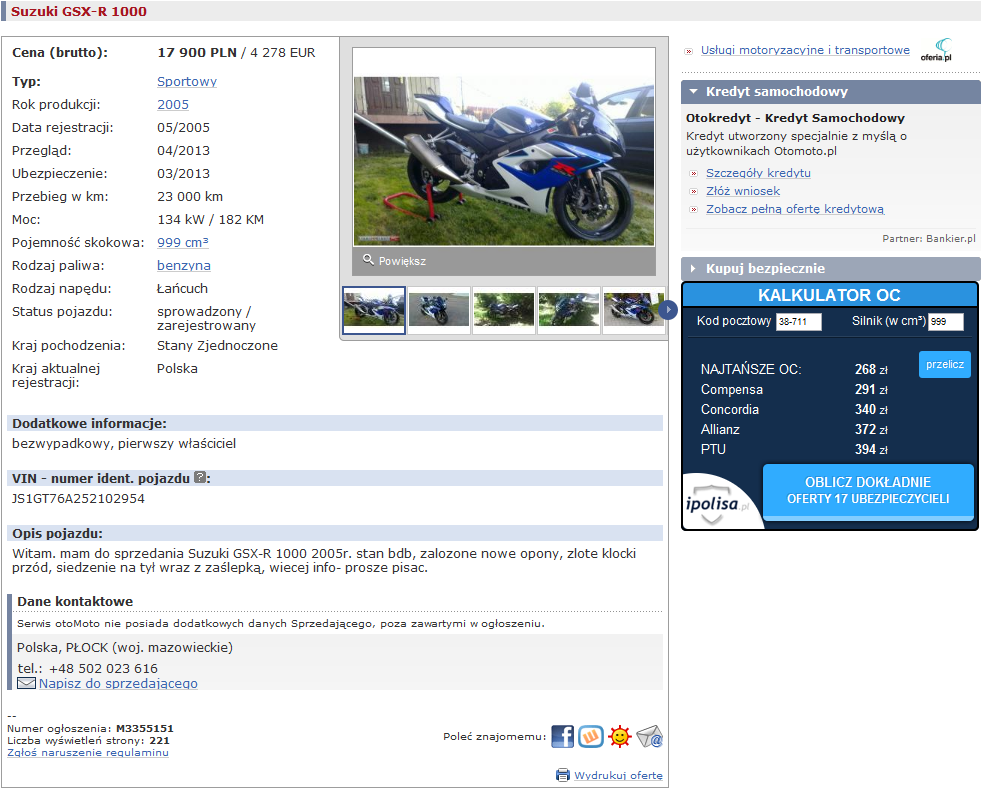Click the location Polska, PŁOCK text

coord(125,647)
